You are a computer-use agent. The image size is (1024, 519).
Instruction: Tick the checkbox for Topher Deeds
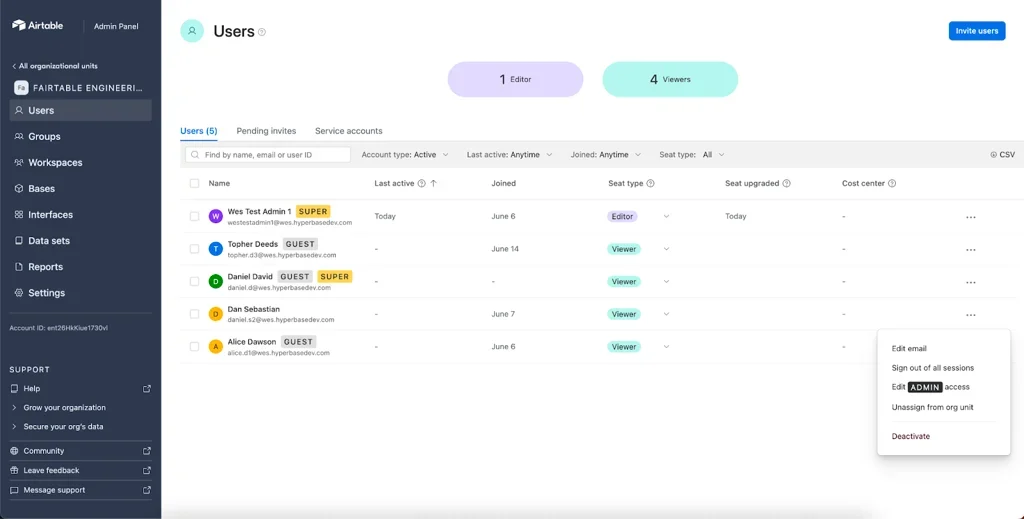tap(195, 249)
